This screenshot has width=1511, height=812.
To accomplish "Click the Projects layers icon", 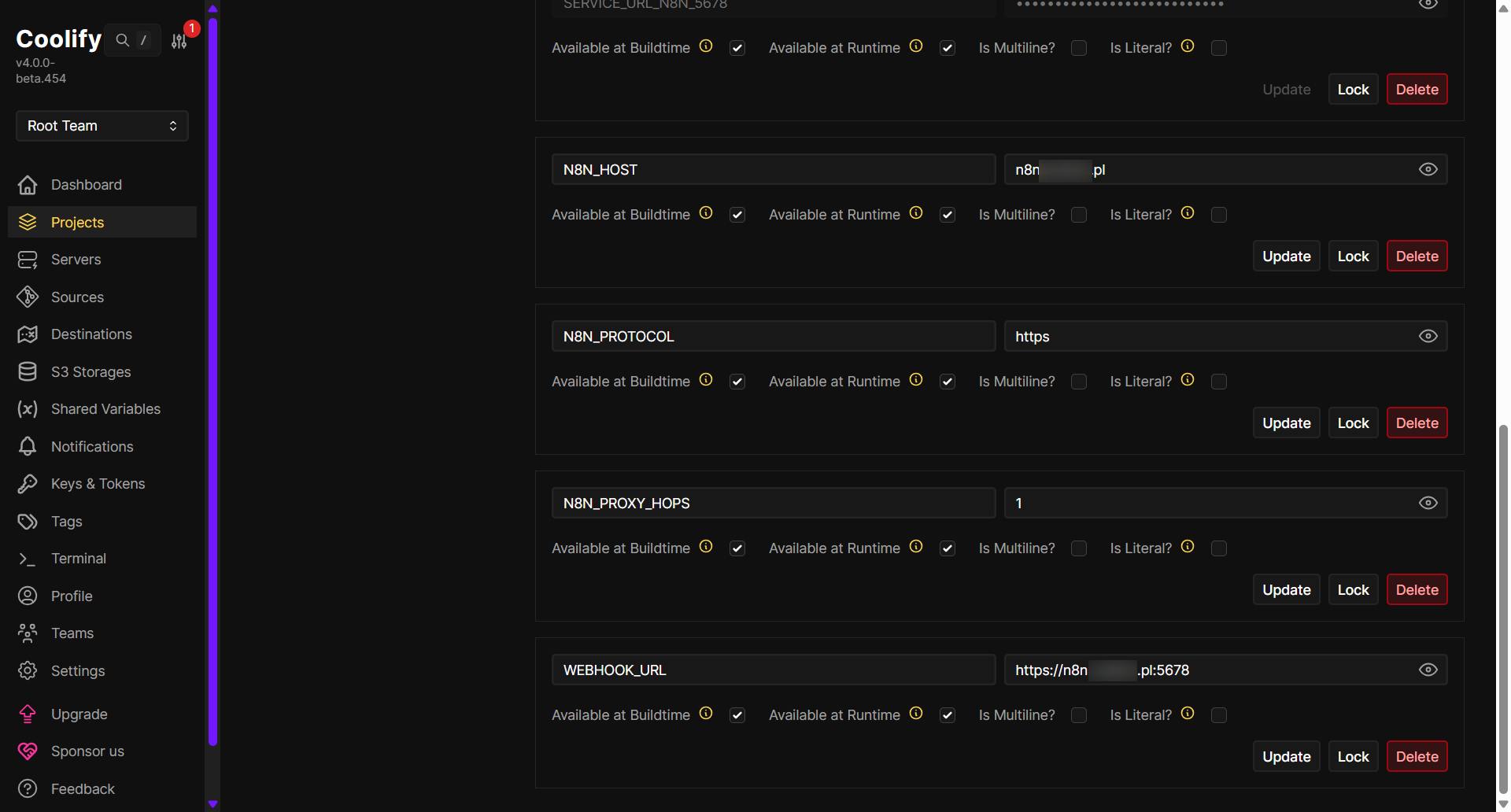I will pos(28,223).
